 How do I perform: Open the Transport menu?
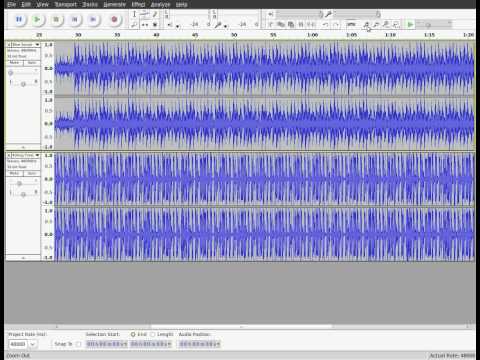click(66, 4)
